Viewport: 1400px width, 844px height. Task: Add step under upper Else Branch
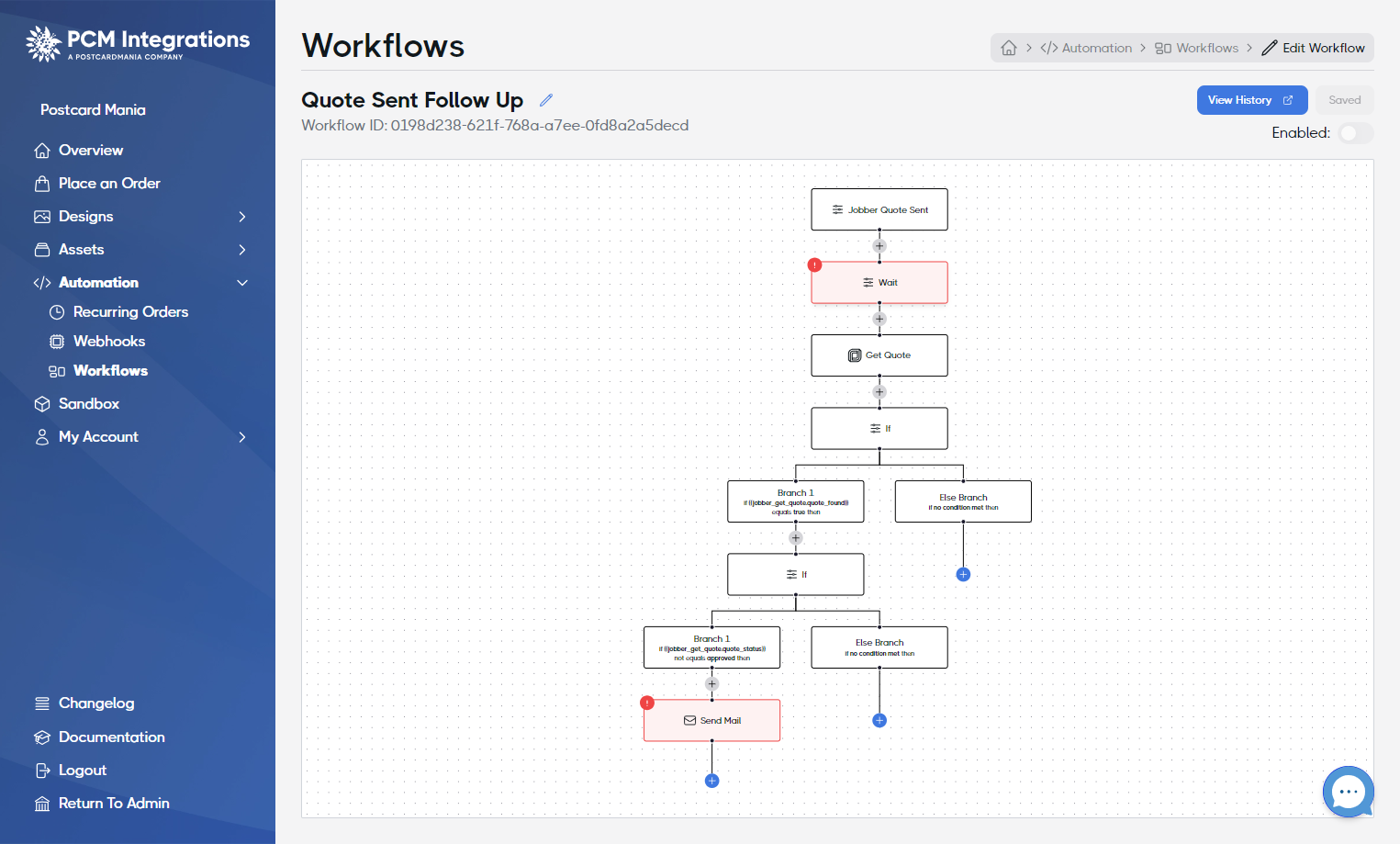963,575
